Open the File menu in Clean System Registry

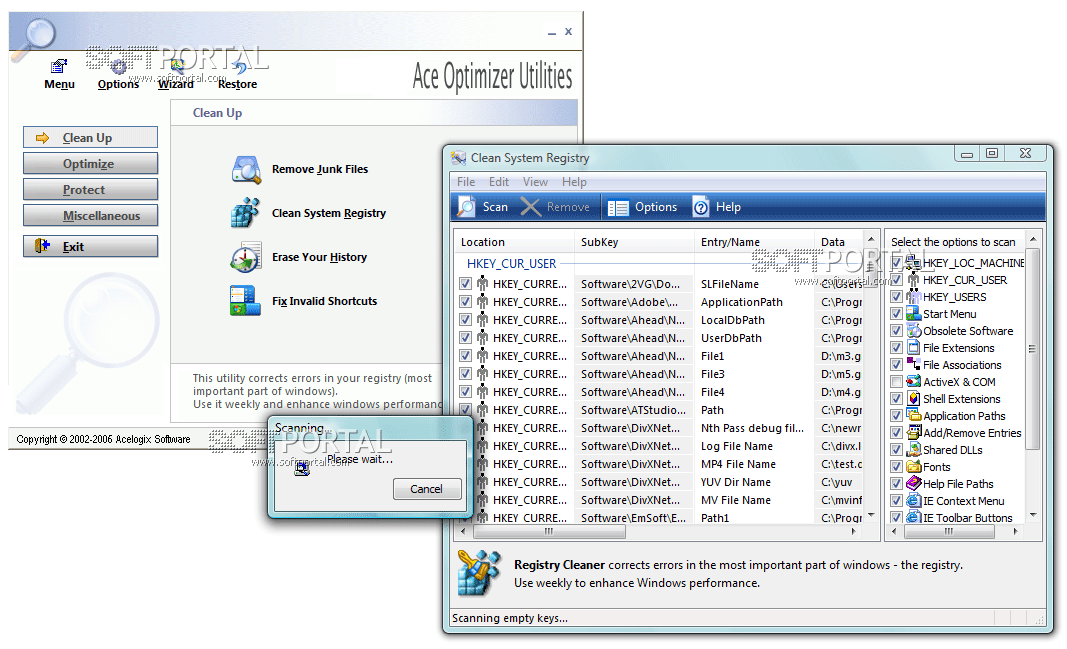[x=466, y=182]
